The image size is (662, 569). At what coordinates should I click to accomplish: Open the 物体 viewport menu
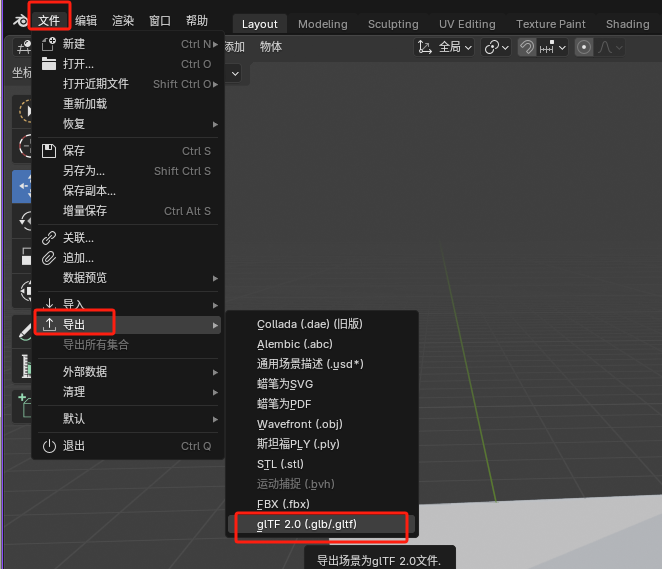tap(271, 46)
